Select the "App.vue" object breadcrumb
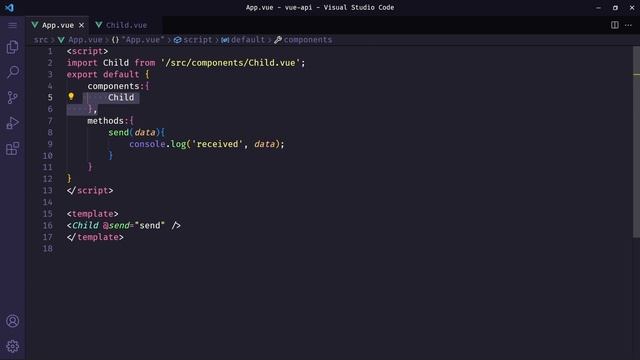The height and width of the screenshot is (360, 640). [x=142, y=40]
